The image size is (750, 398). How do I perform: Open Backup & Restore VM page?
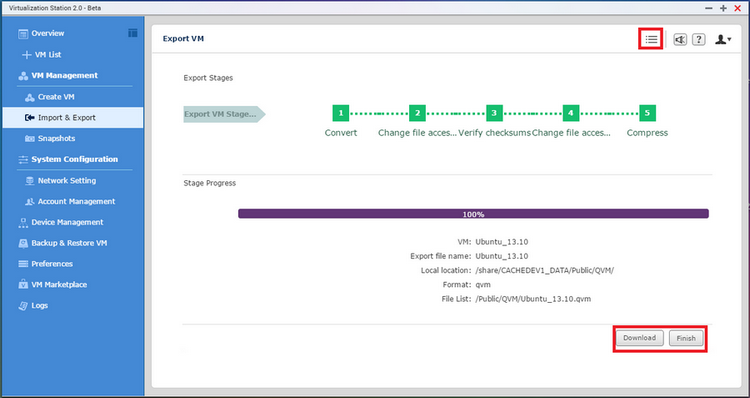69,243
